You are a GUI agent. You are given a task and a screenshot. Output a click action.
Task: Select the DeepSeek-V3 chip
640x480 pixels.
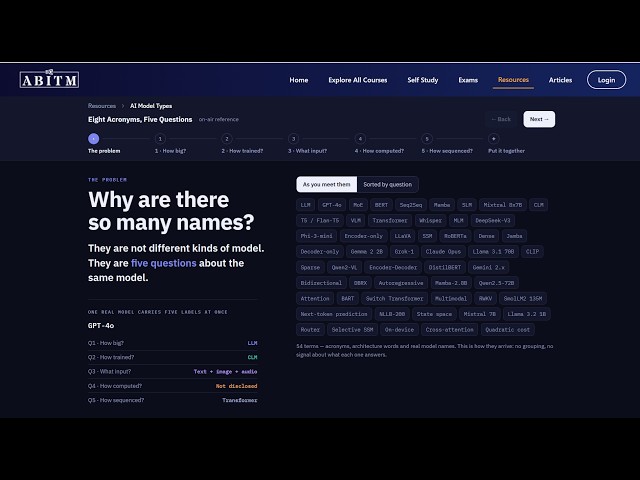click(493, 220)
